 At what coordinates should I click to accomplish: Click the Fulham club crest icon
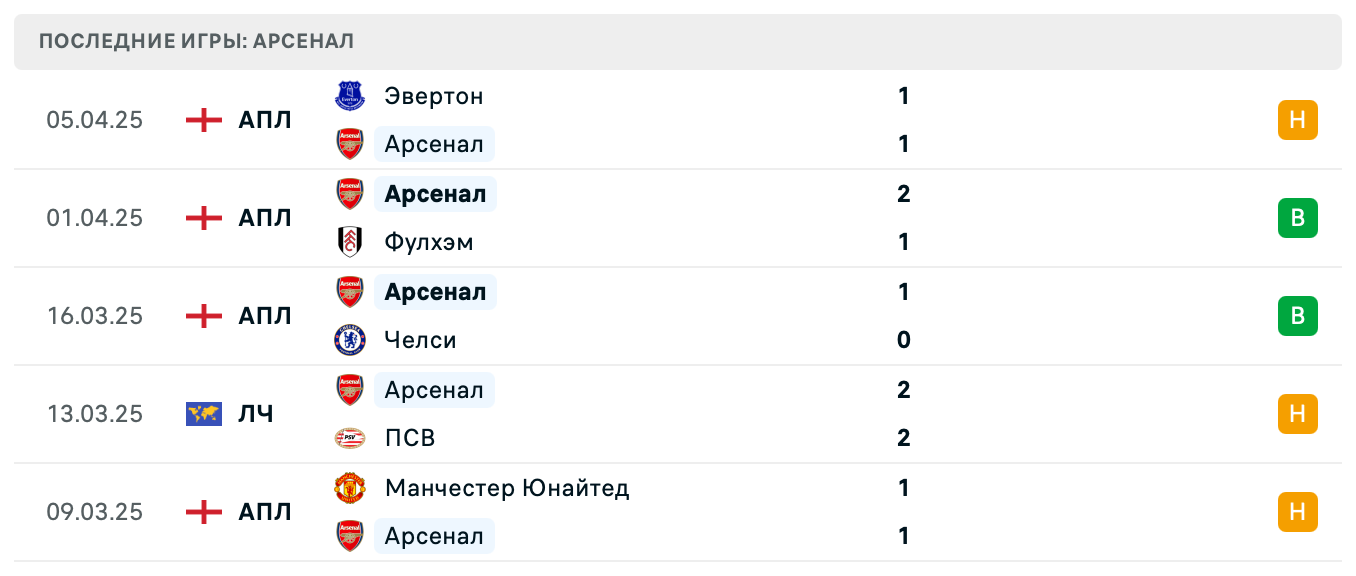pyautogui.click(x=350, y=242)
